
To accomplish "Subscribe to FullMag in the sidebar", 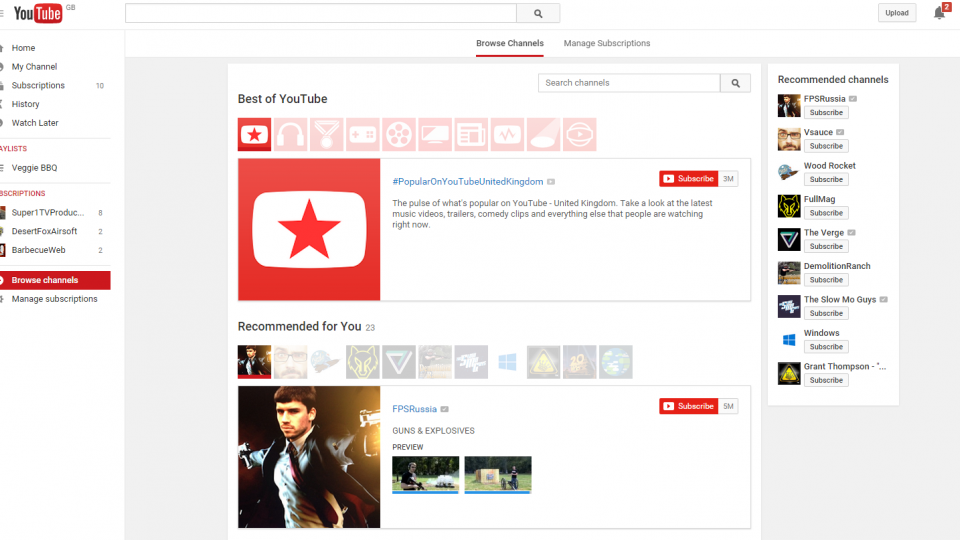I will pyautogui.click(x=826, y=213).
